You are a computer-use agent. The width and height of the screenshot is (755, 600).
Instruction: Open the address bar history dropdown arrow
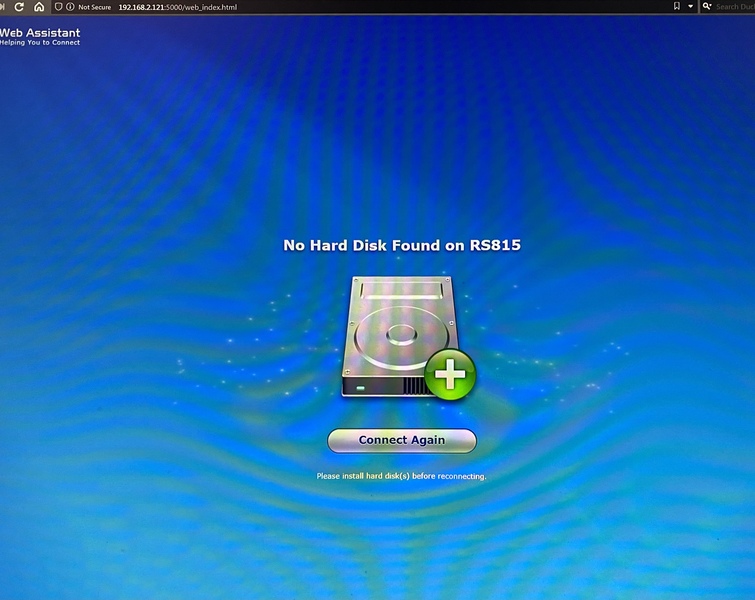point(690,6)
